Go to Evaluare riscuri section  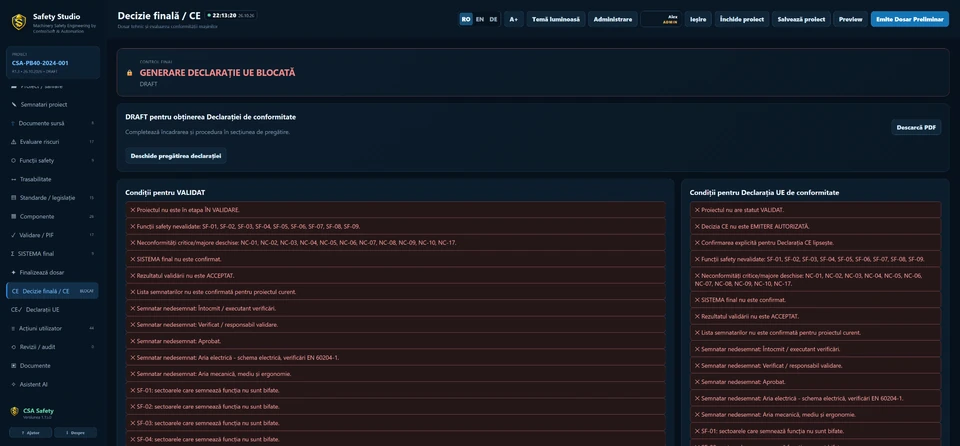(x=53, y=142)
